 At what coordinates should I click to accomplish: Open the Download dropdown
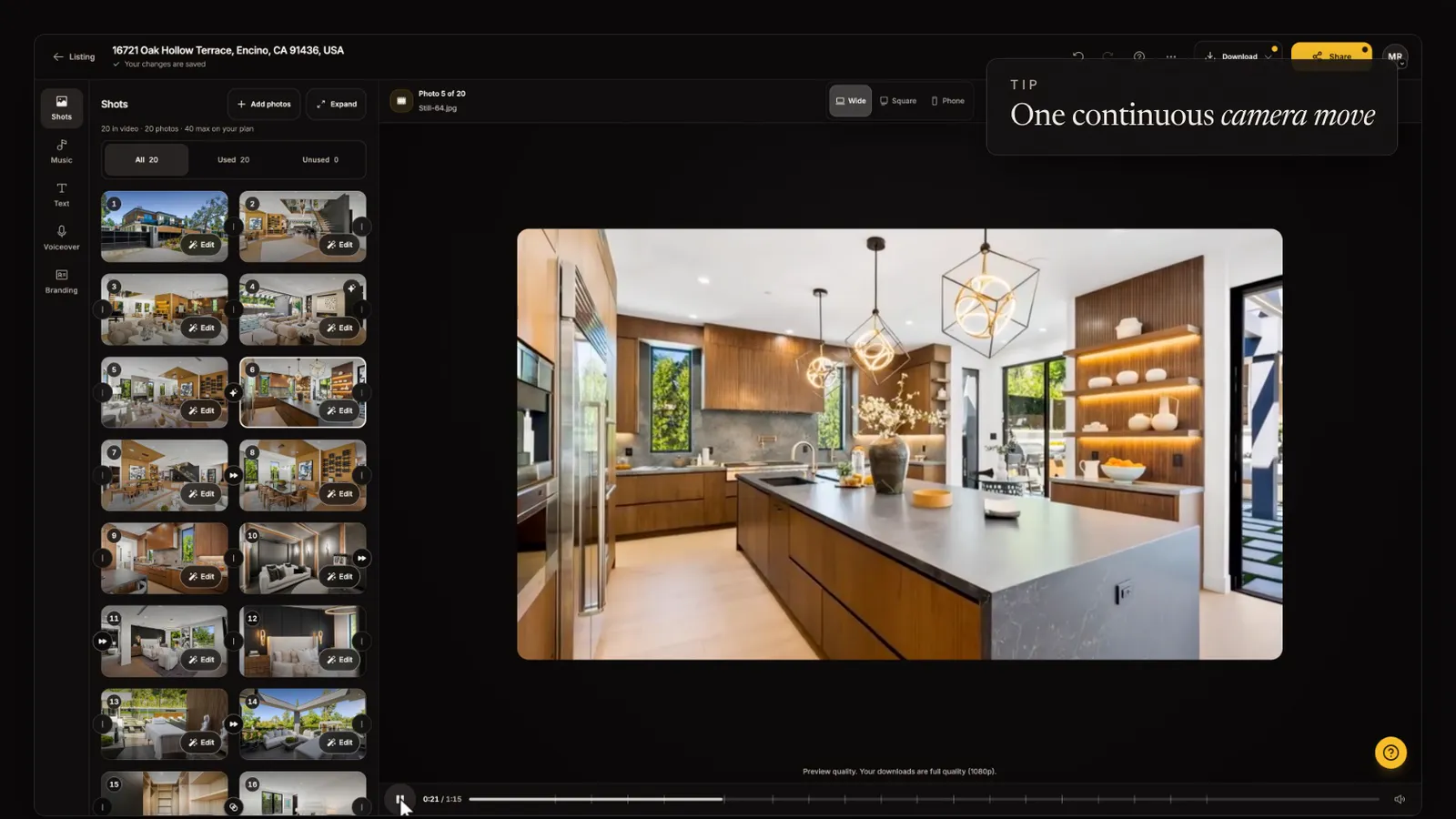pos(1238,56)
